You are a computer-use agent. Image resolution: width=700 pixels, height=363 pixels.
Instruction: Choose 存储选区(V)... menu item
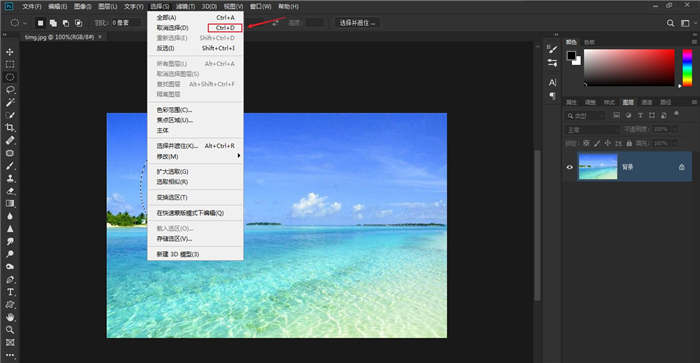tap(196, 239)
